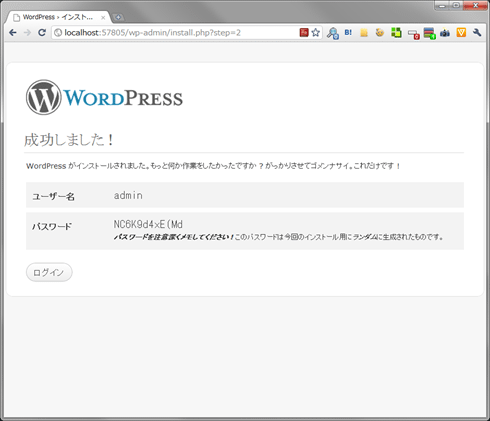This screenshot has width=490, height=421.
Task: Click the green squares extension icon
Action: 396,33
